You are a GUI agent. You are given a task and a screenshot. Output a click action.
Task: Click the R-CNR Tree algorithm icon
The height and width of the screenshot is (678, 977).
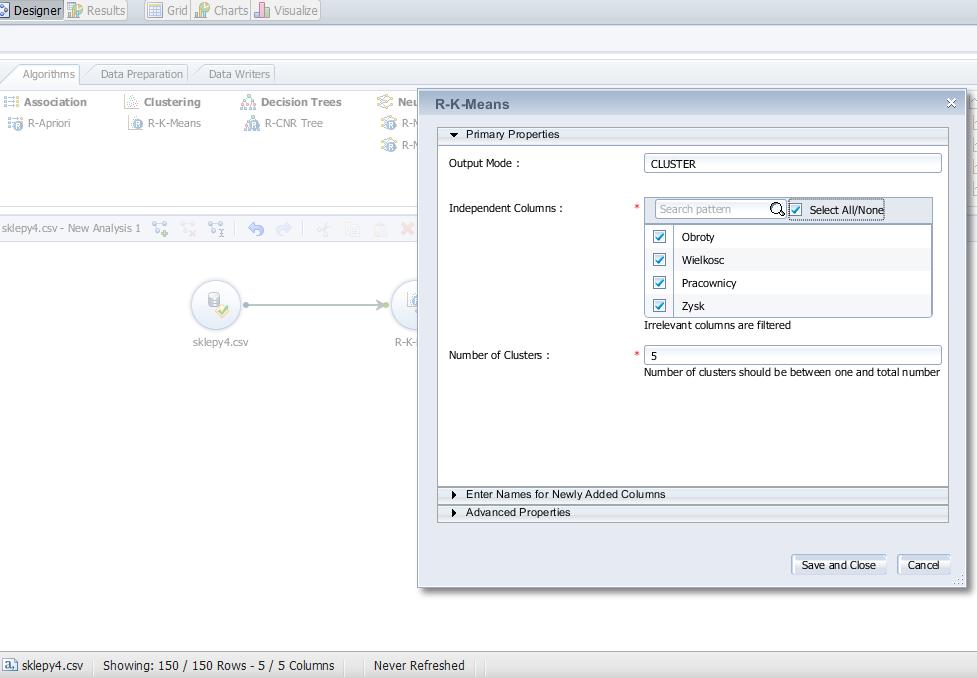click(x=252, y=123)
